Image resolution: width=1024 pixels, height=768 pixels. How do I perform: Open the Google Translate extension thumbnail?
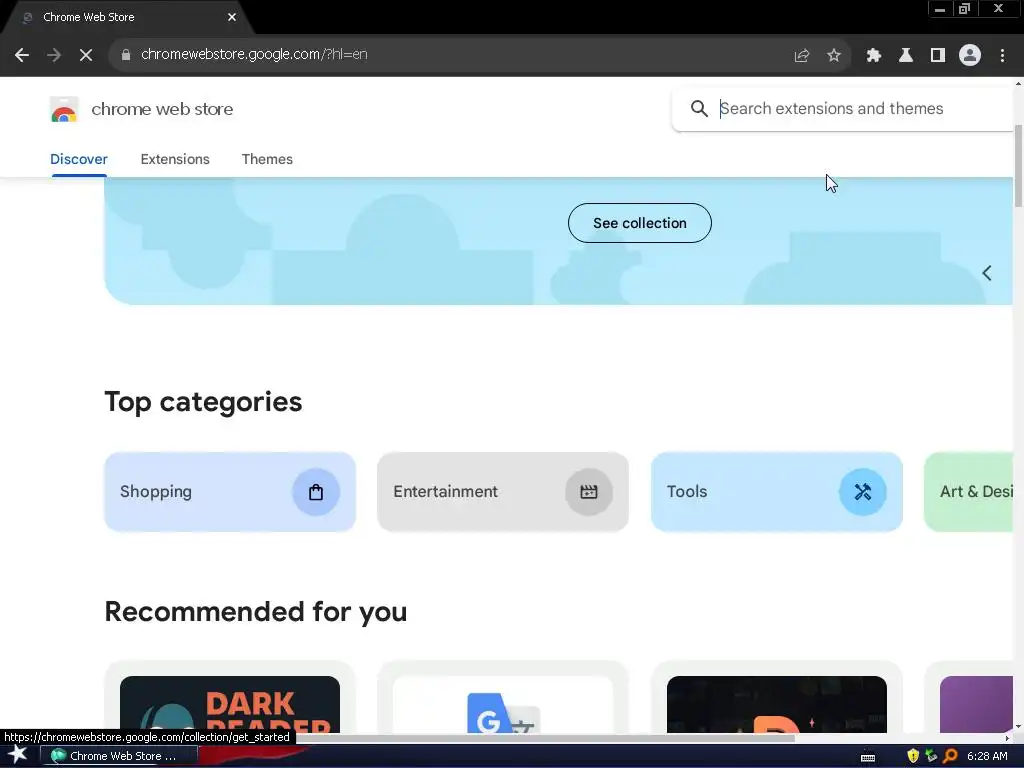pos(503,704)
